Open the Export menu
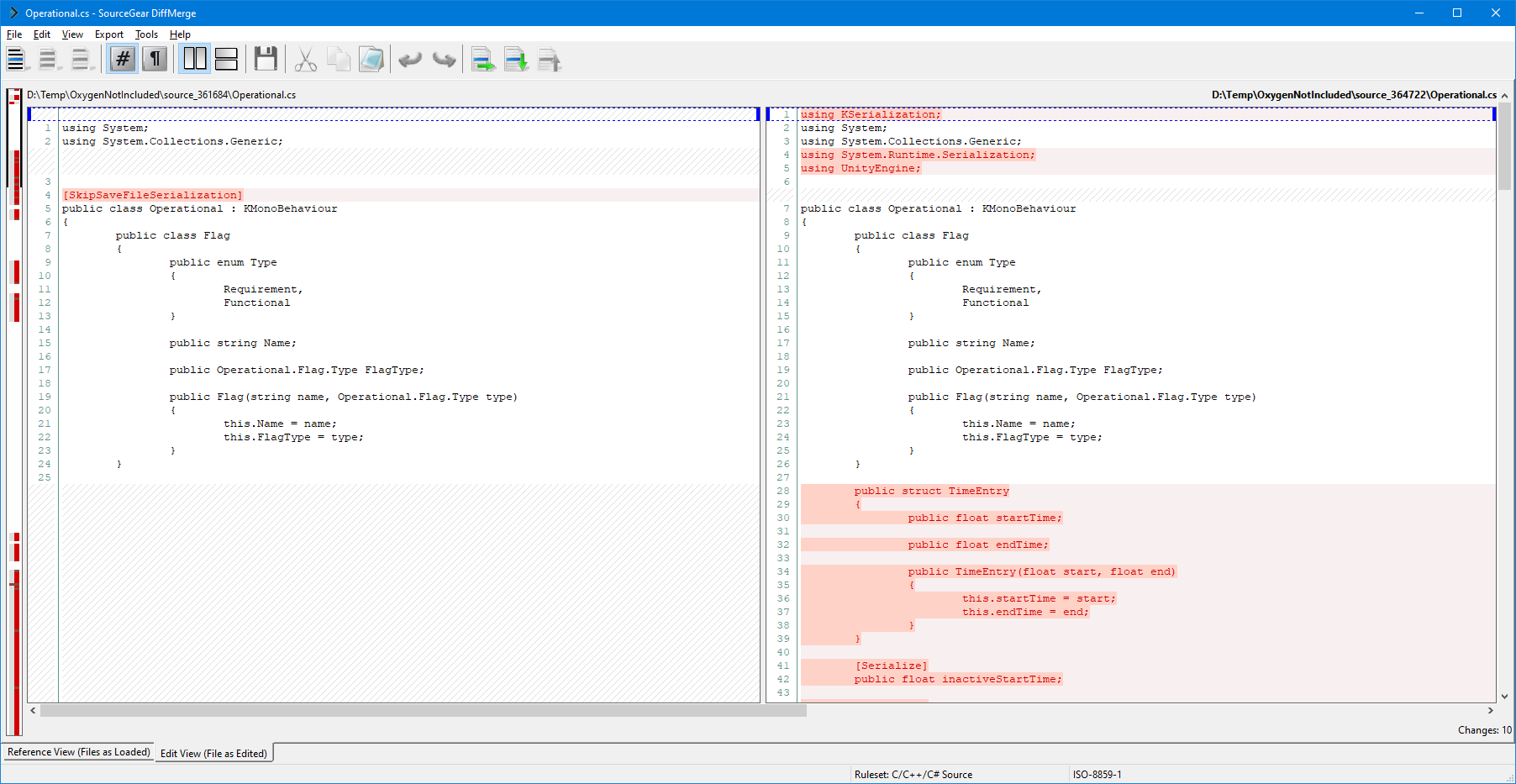The width and height of the screenshot is (1516, 784). coord(108,34)
